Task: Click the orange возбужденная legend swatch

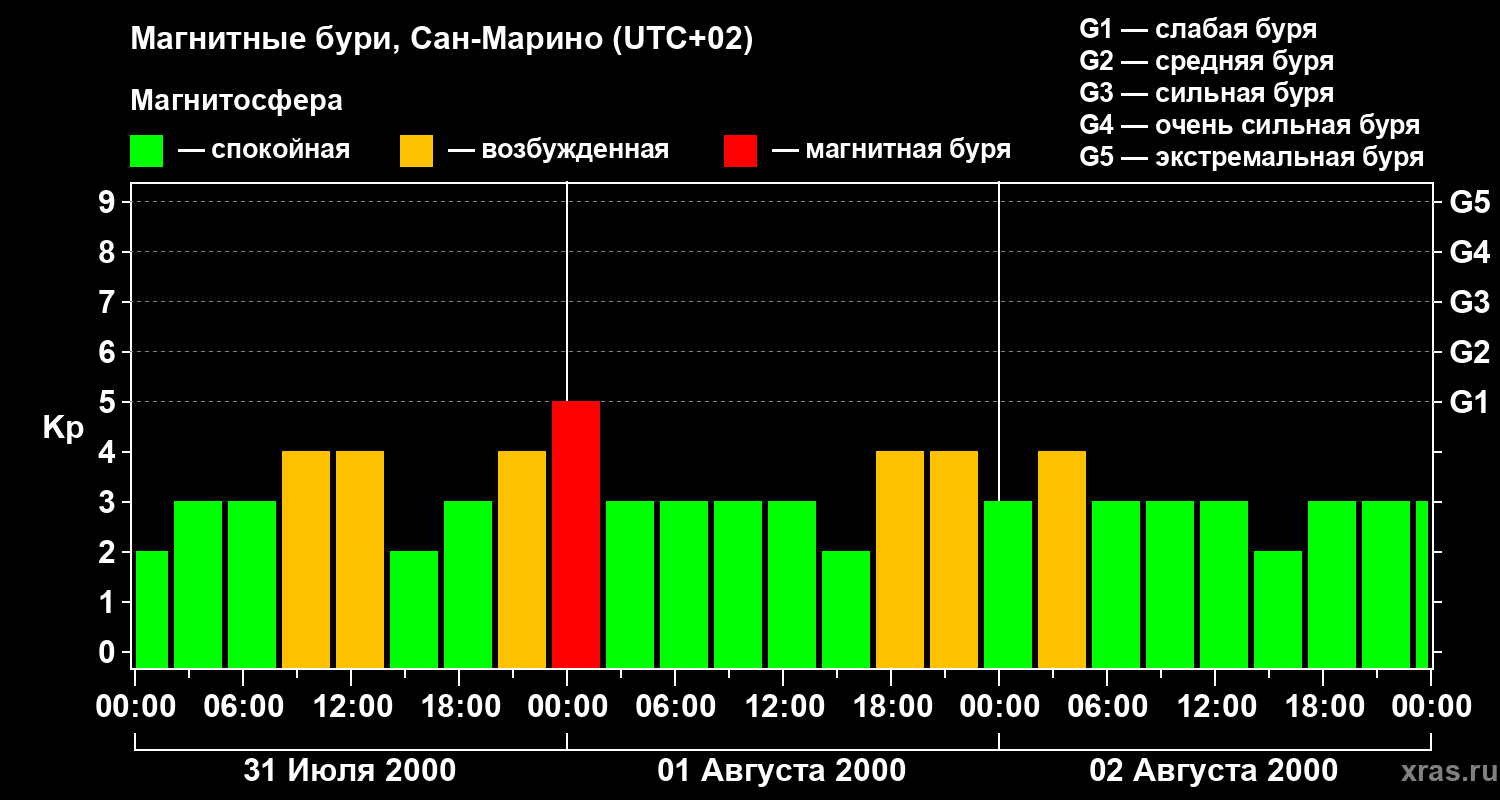Action: click(416, 151)
